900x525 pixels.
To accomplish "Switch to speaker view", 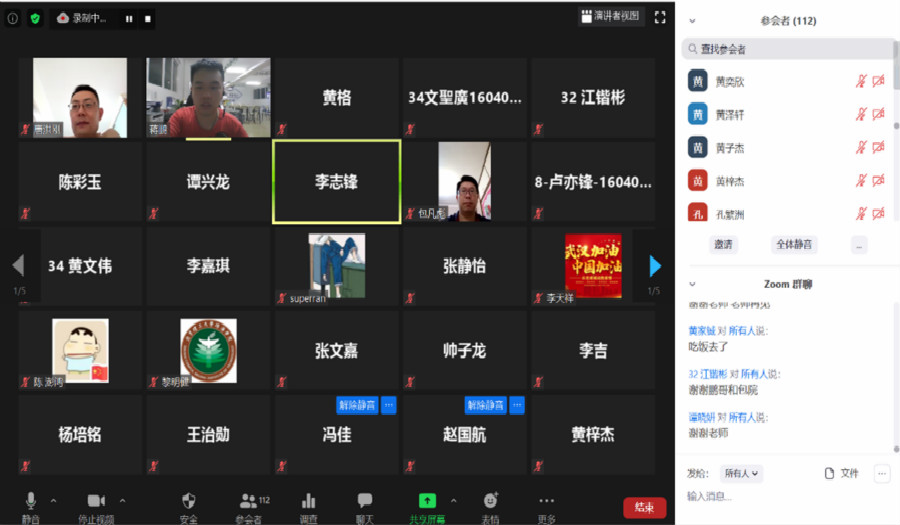I will [x=610, y=16].
